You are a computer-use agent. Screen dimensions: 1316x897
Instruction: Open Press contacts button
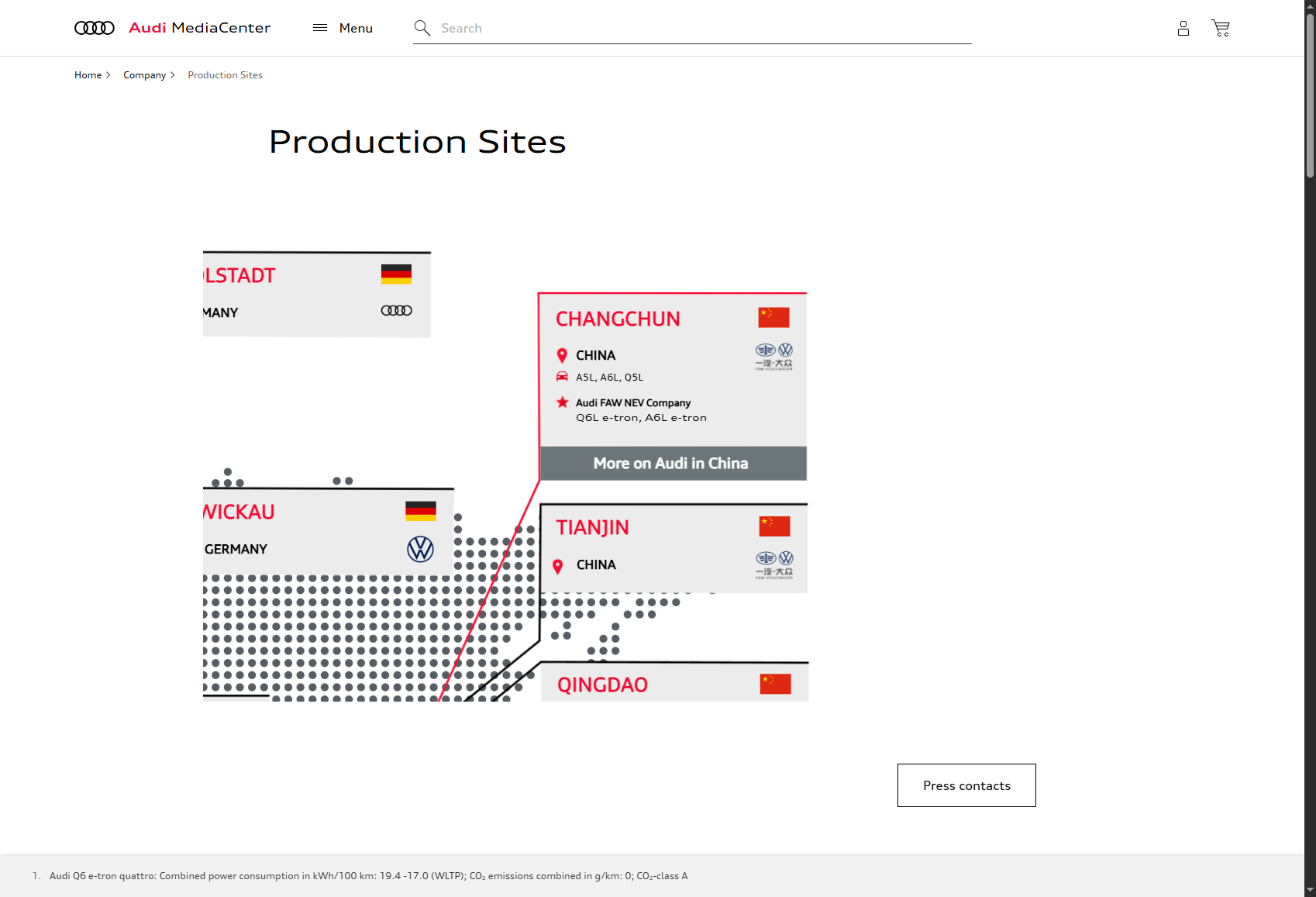click(966, 785)
